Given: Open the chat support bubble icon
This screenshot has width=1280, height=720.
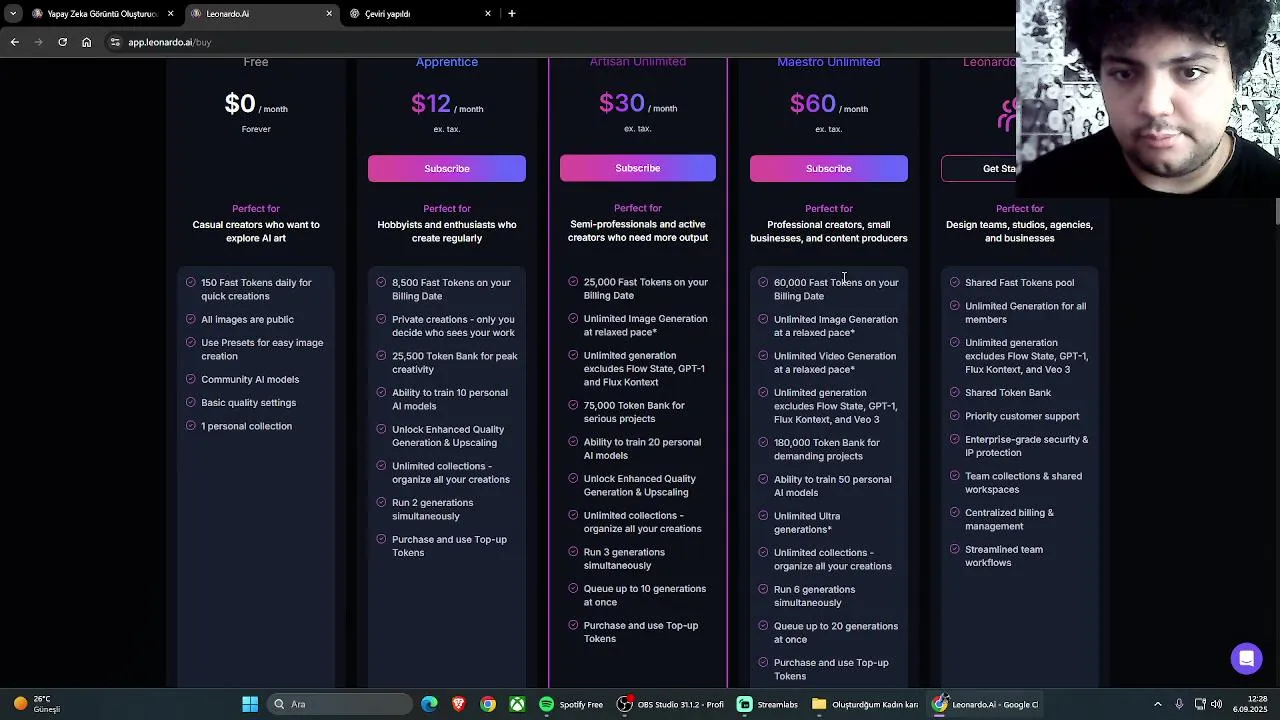Looking at the screenshot, I should coord(1246,658).
